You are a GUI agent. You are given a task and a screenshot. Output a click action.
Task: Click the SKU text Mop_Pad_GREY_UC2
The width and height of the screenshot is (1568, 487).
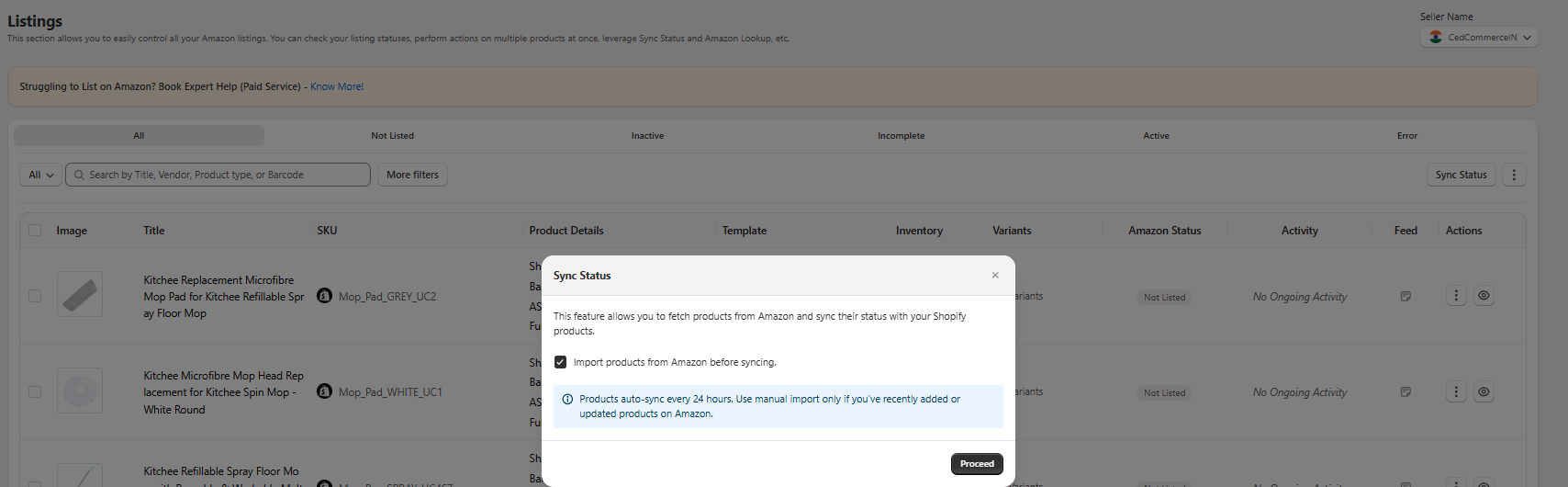pyautogui.click(x=387, y=297)
